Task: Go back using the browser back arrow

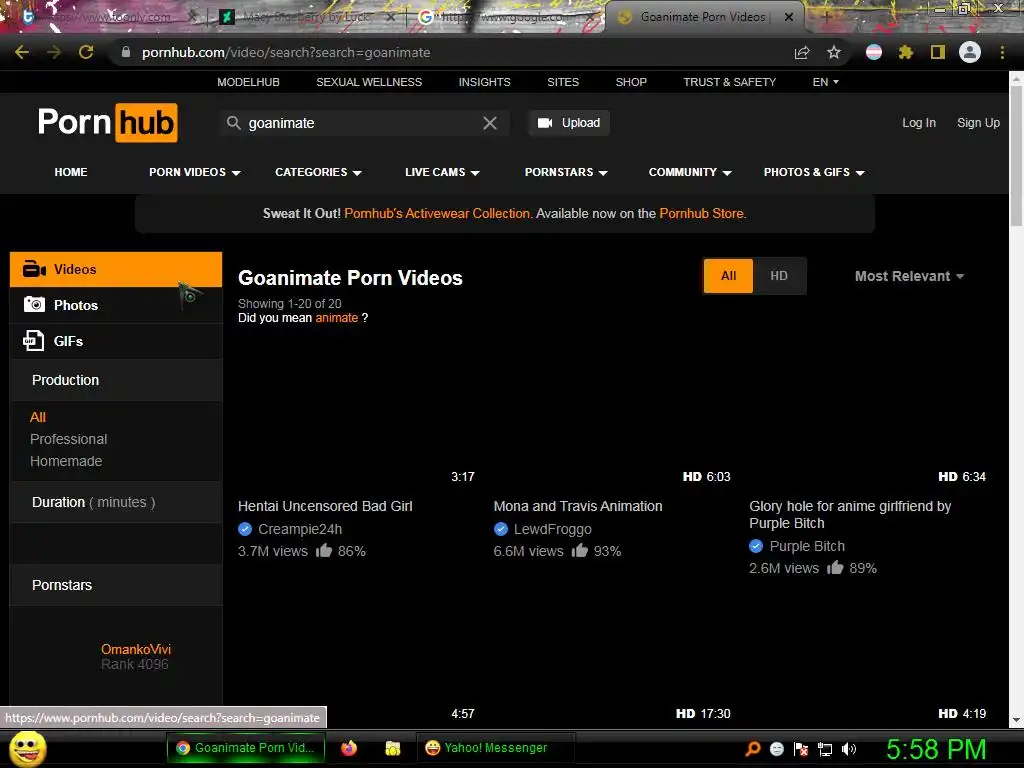Action: click(x=22, y=52)
